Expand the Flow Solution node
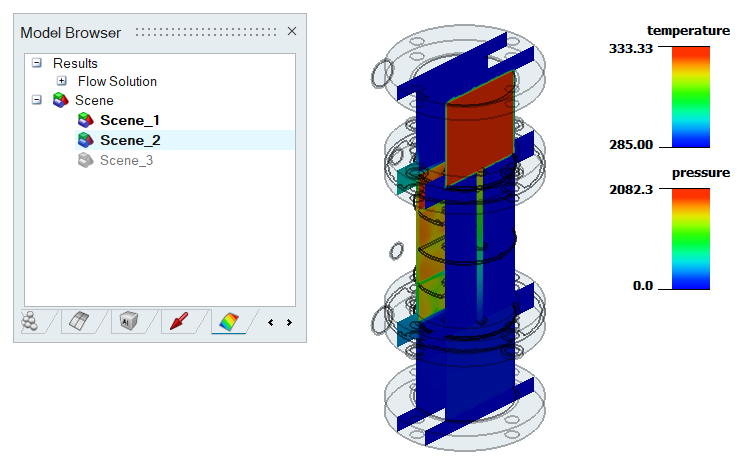The width and height of the screenshot is (756, 469). [x=62, y=81]
